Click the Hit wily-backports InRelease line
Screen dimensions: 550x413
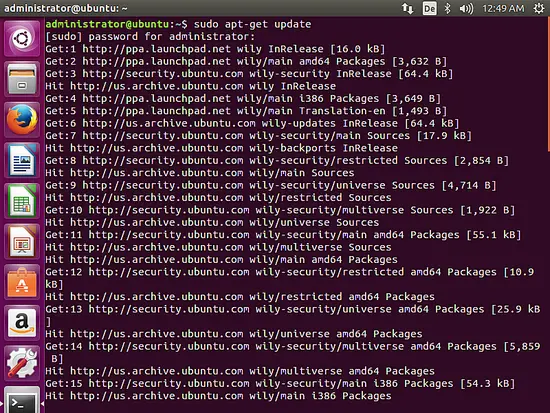coord(221,148)
